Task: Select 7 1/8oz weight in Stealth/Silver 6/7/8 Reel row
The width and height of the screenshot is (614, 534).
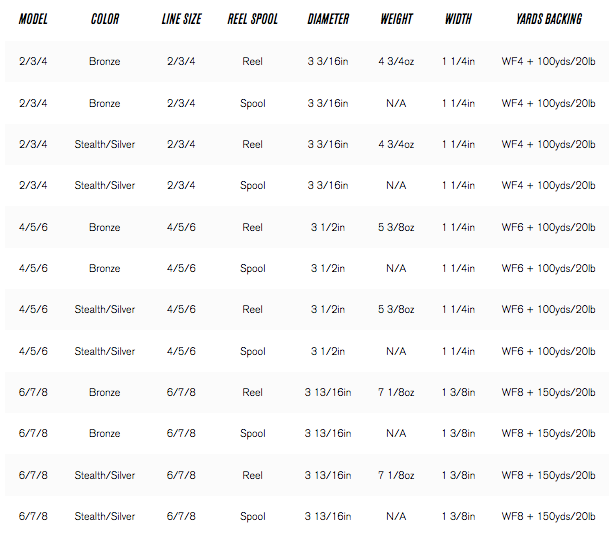Action: click(x=396, y=475)
